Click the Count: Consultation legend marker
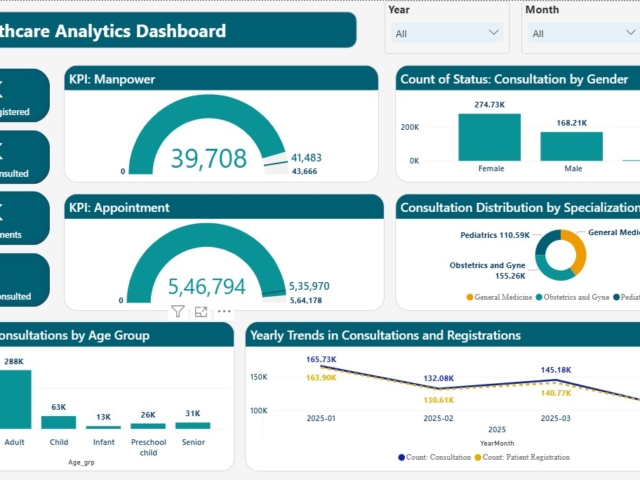Image resolution: width=640 pixels, height=480 pixels. pyautogui.click(x=402, y=457)
